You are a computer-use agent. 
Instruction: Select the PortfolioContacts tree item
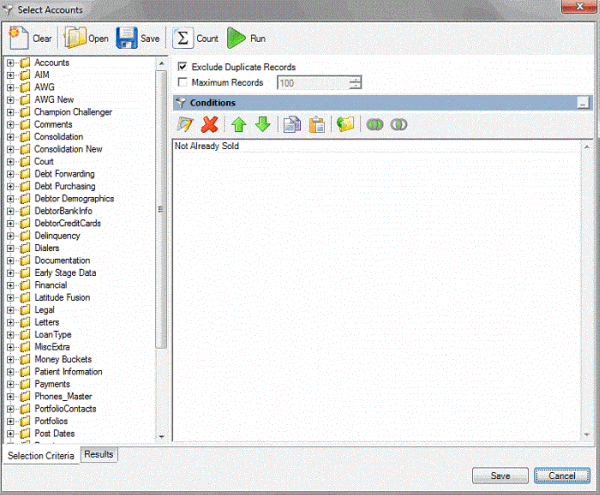tap(65, 409)
